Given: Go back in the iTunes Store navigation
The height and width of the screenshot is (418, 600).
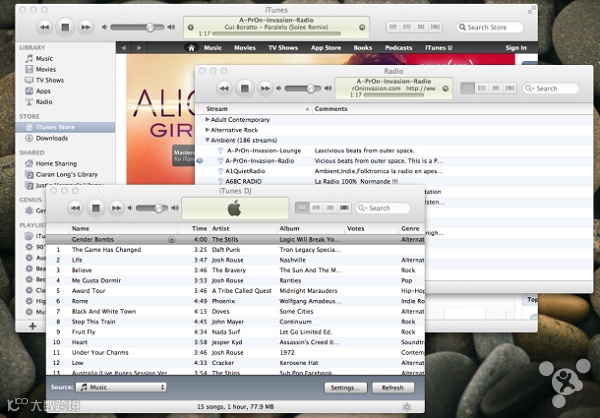Looking at the screenshot, I should click(123, 48).
